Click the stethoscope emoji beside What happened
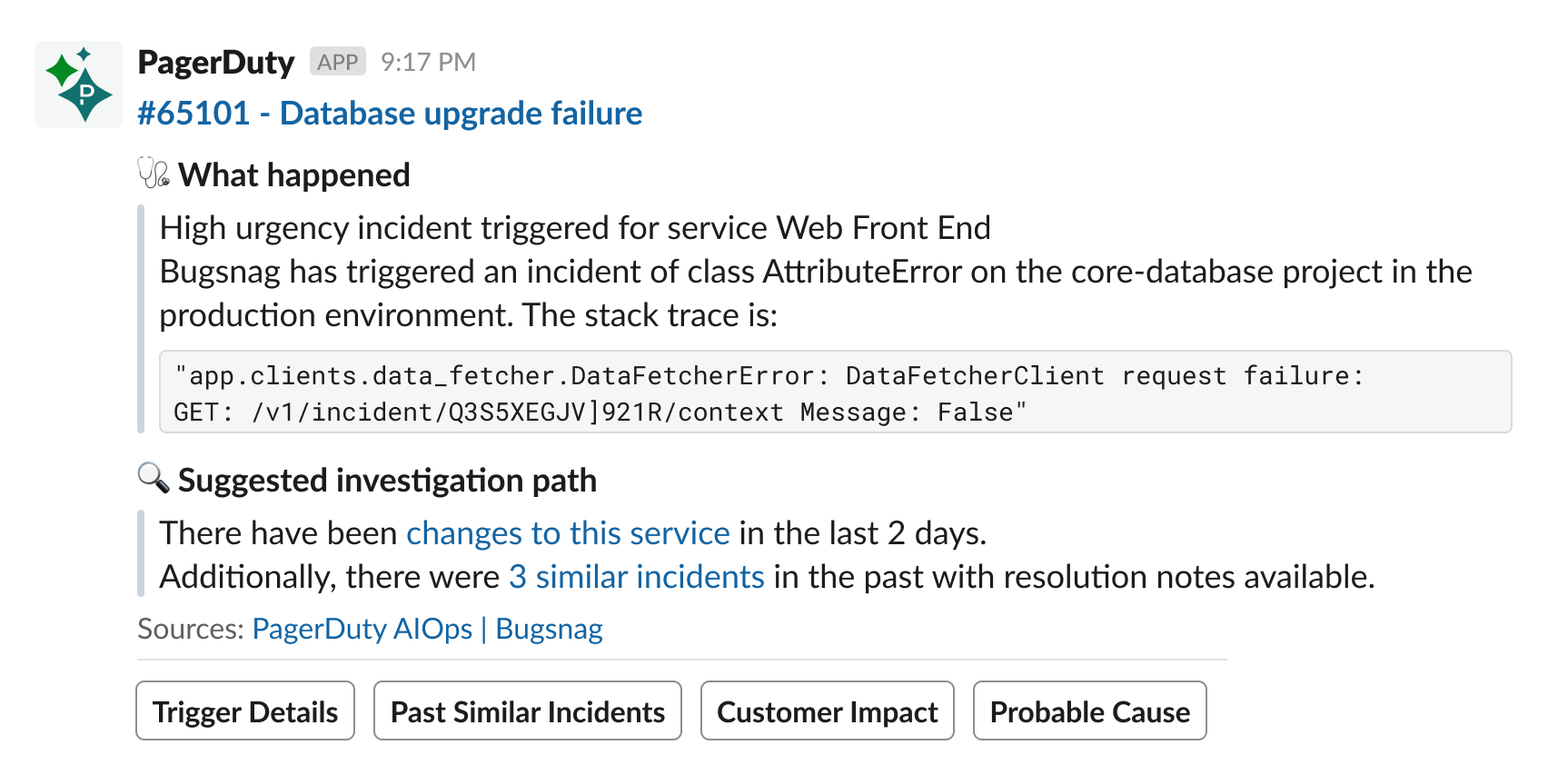1568x775 pixels. point(154,173)
